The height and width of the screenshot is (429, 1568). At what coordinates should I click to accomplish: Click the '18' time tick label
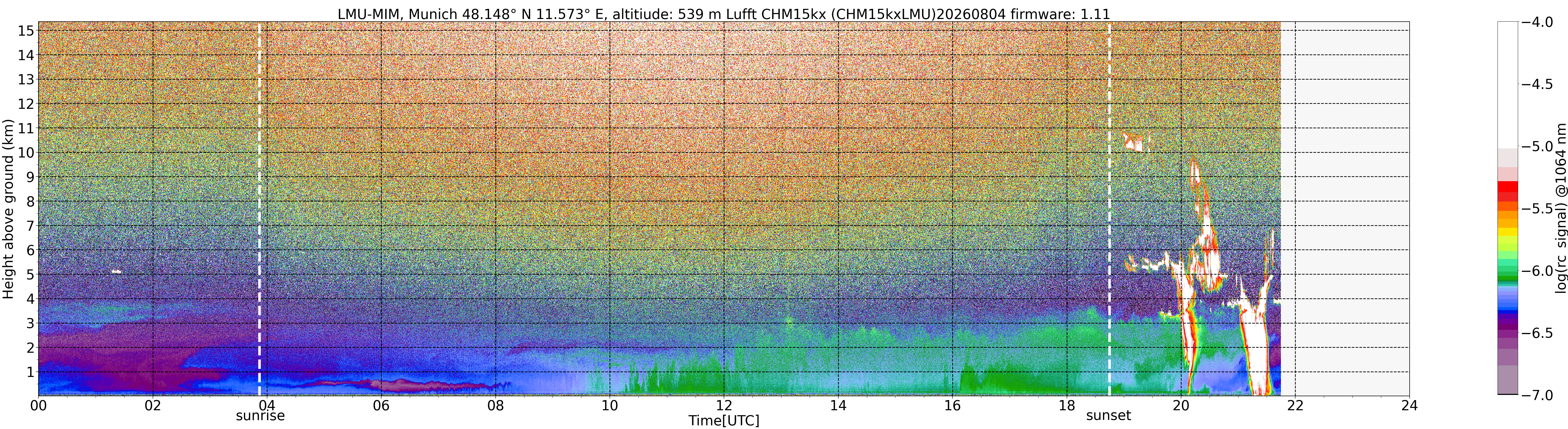pyautogui.click(x=1066, y=406)
